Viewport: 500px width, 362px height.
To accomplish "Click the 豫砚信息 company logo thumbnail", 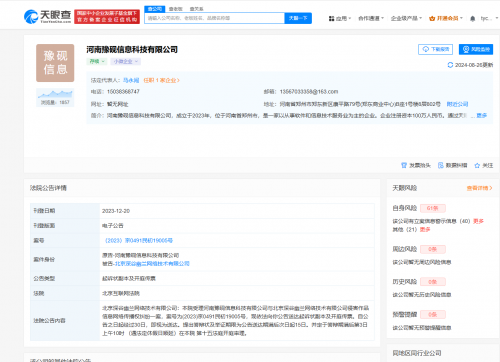I will tap(55, 63).
